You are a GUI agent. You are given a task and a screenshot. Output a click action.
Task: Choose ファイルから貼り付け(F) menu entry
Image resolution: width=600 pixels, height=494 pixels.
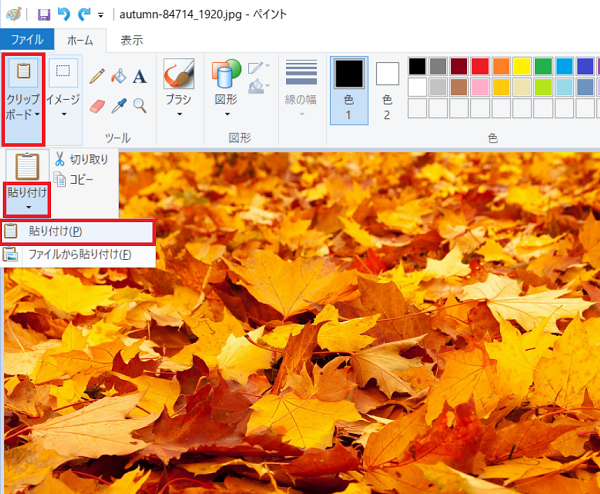(x=78, y=254)
